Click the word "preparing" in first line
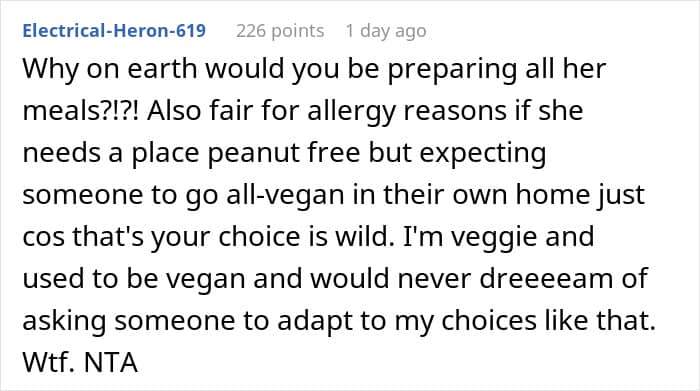Screen dimensions: 700x391 pos(452,71)
